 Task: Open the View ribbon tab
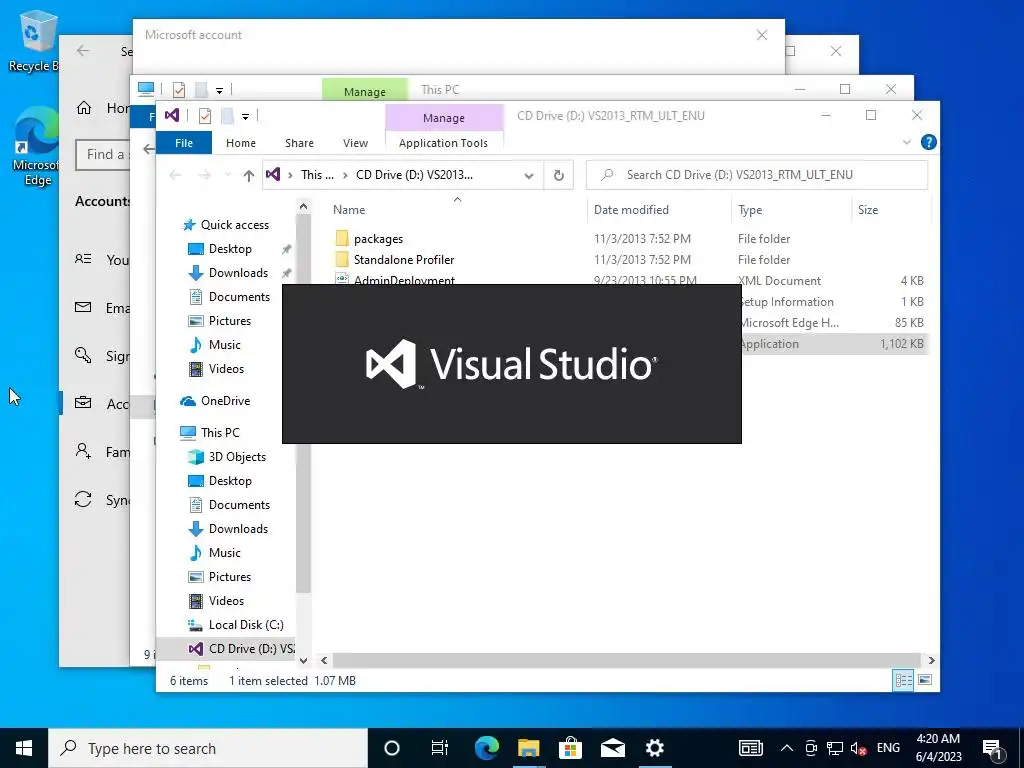point(355,143)
